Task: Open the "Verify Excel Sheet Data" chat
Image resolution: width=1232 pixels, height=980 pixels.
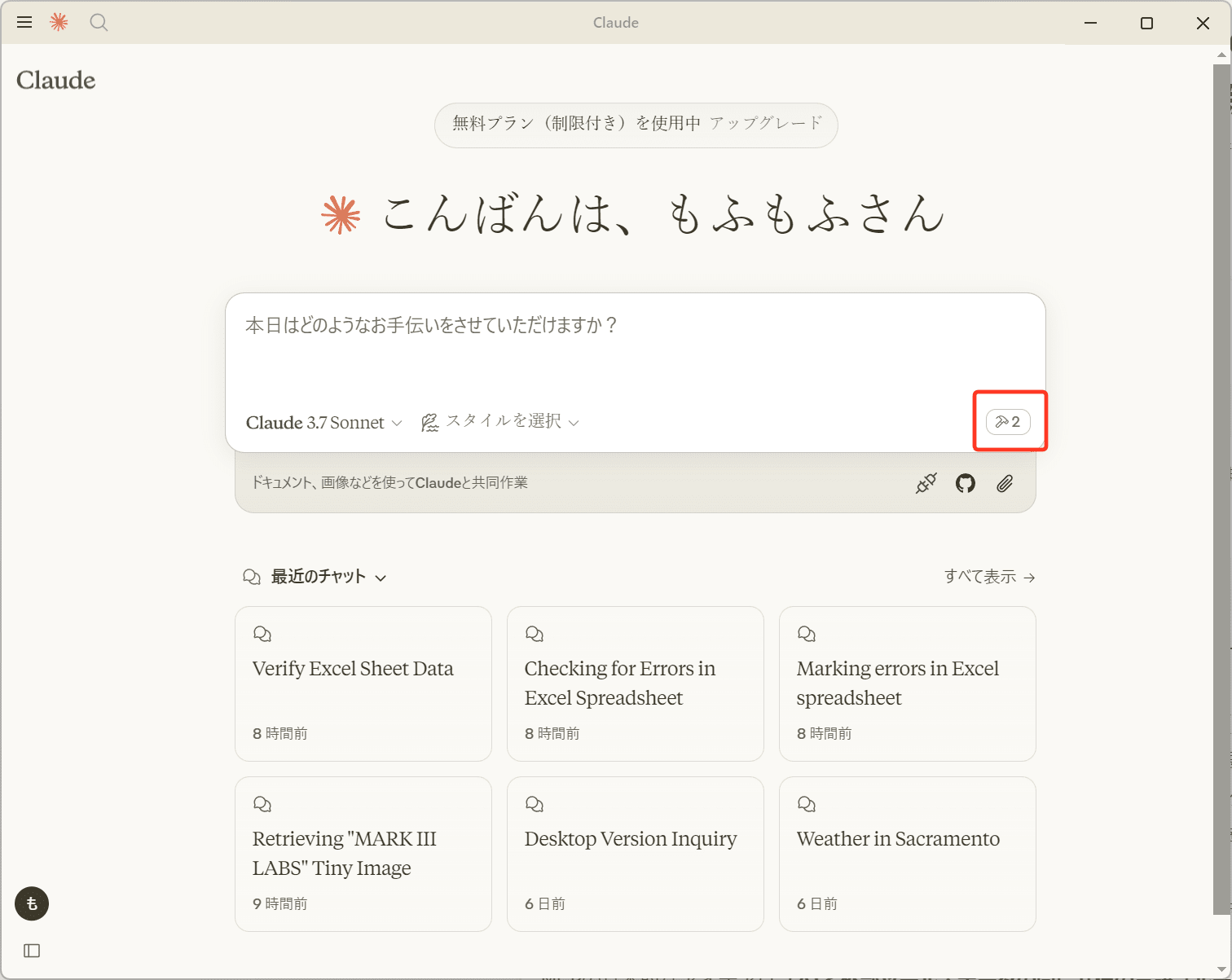Action: pos(363,683)
